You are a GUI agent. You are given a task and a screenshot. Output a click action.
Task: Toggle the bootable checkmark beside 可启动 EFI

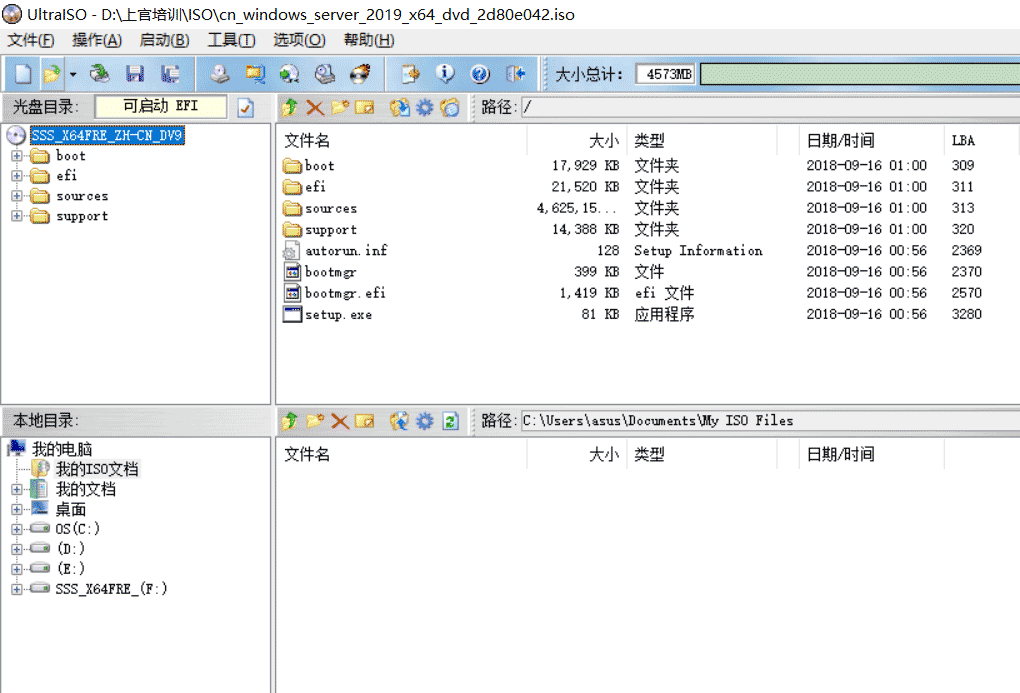tap(246, 107)
